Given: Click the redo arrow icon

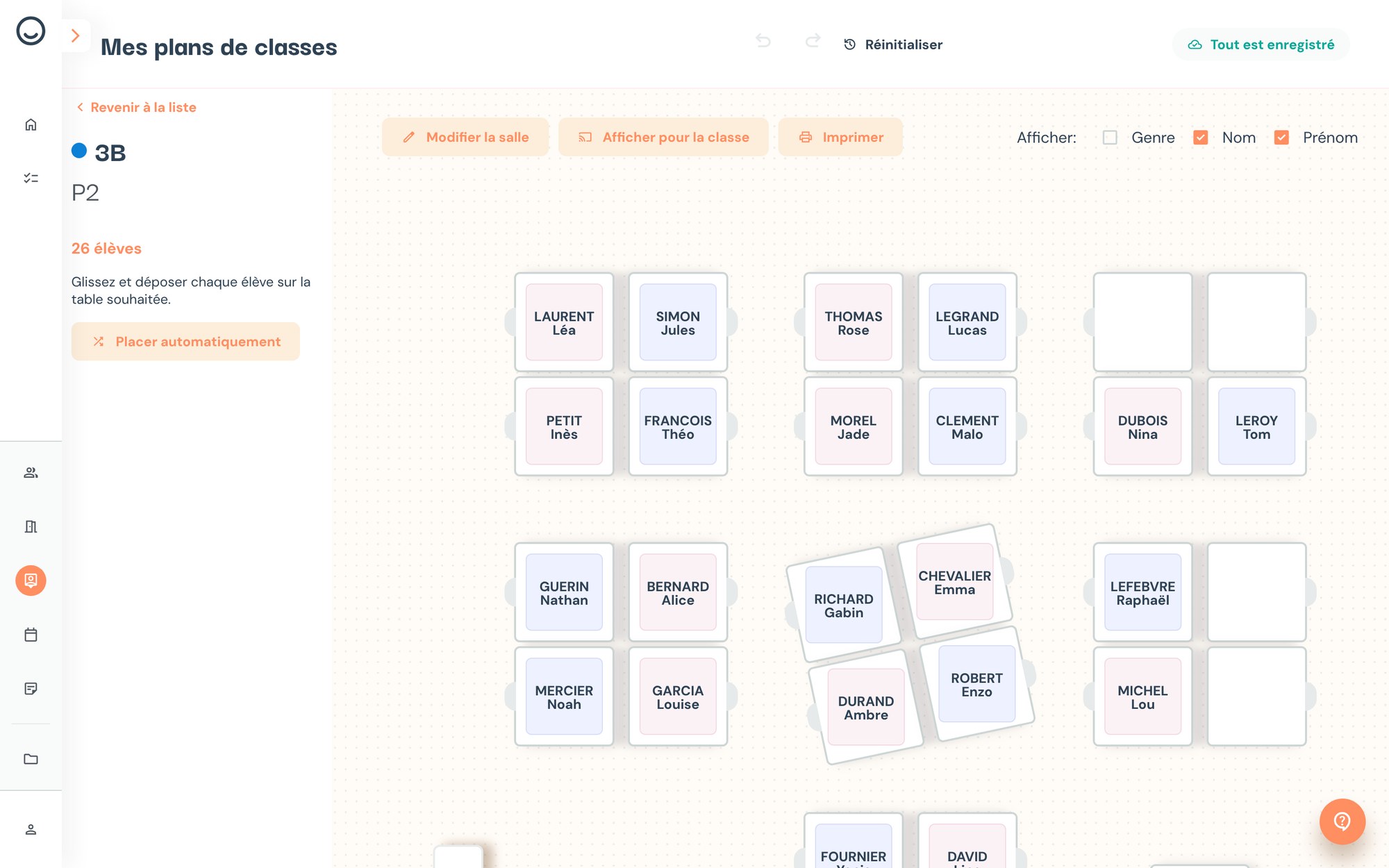Looking at the screenshot, I should tap(813, 41).
